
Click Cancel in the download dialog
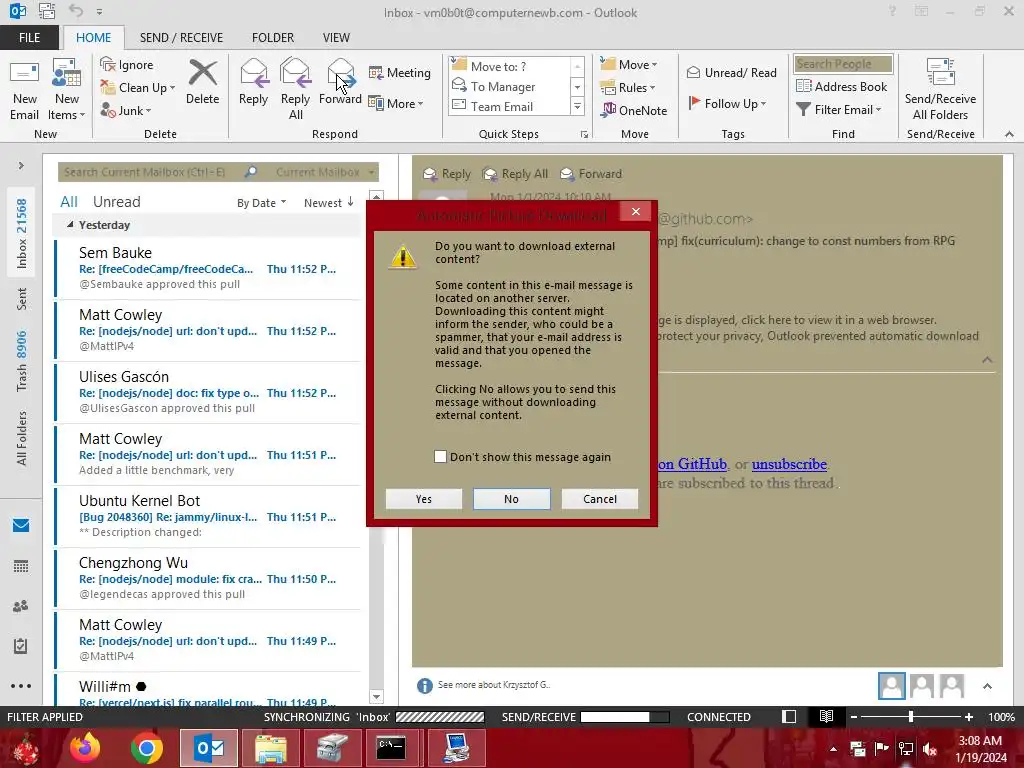click(x=600, y=499)
